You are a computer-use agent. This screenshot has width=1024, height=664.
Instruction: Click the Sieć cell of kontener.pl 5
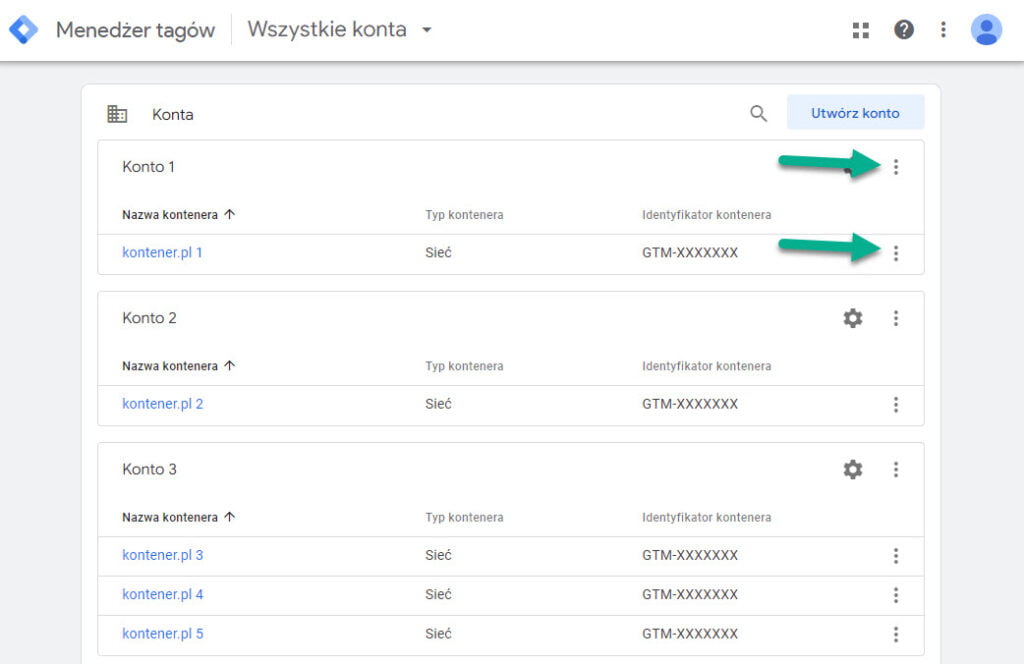pos(438,633)
